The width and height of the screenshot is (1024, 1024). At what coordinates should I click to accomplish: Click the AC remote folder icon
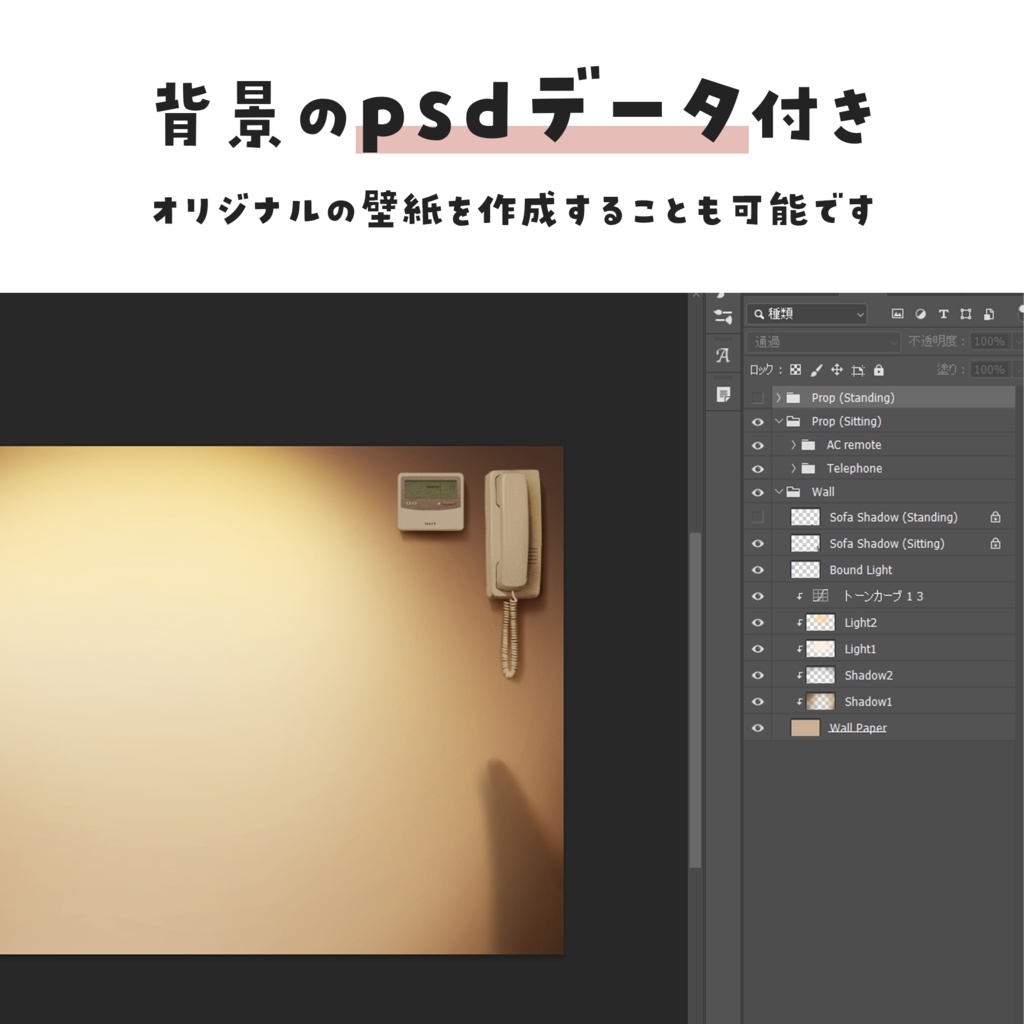click(x=808, y=445)
